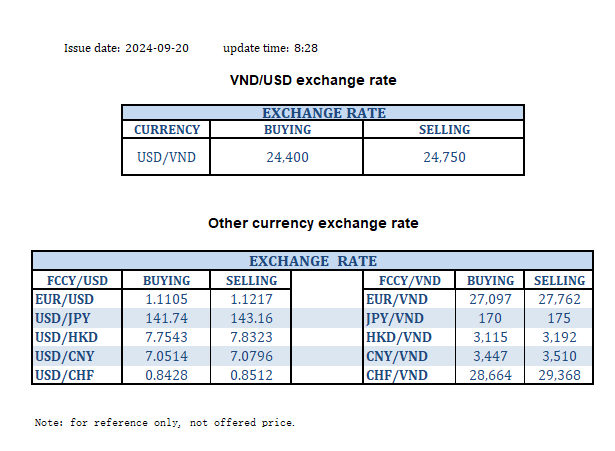This screenshot has width=615, height=451.
Task: Select the USD/HKD selling value 7.8323
Action: click(x=251, y=335)
